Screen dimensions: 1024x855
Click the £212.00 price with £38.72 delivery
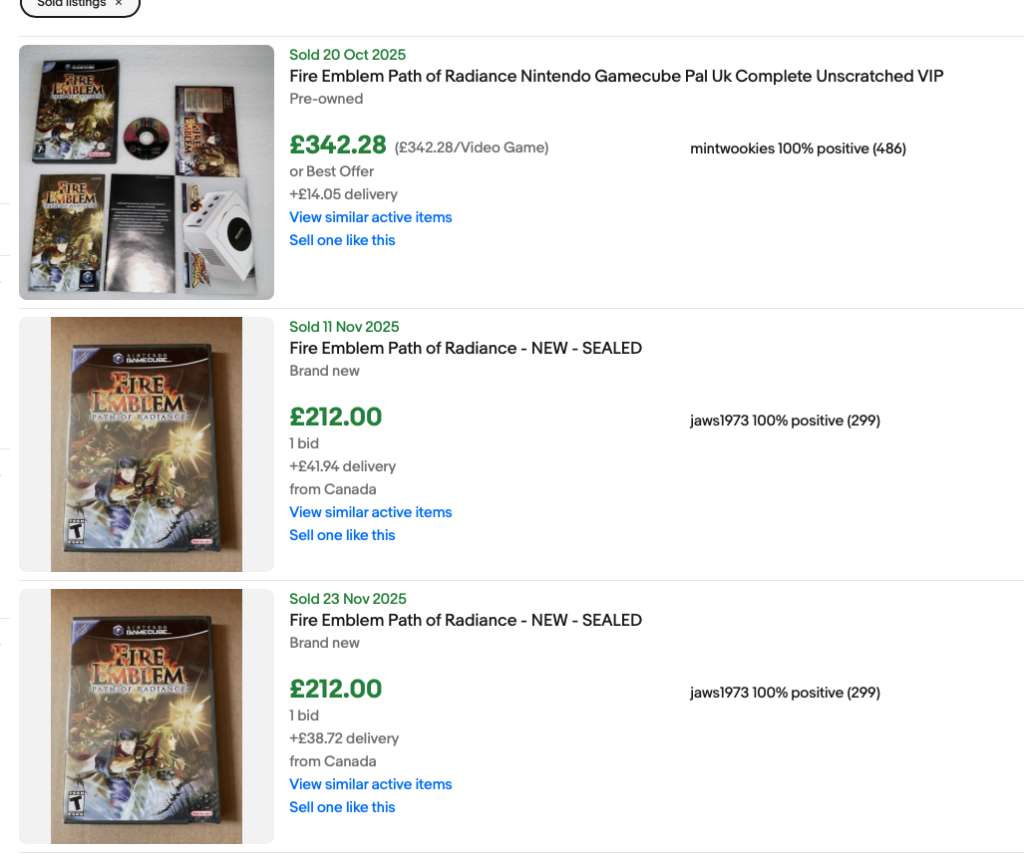point(335,689)
